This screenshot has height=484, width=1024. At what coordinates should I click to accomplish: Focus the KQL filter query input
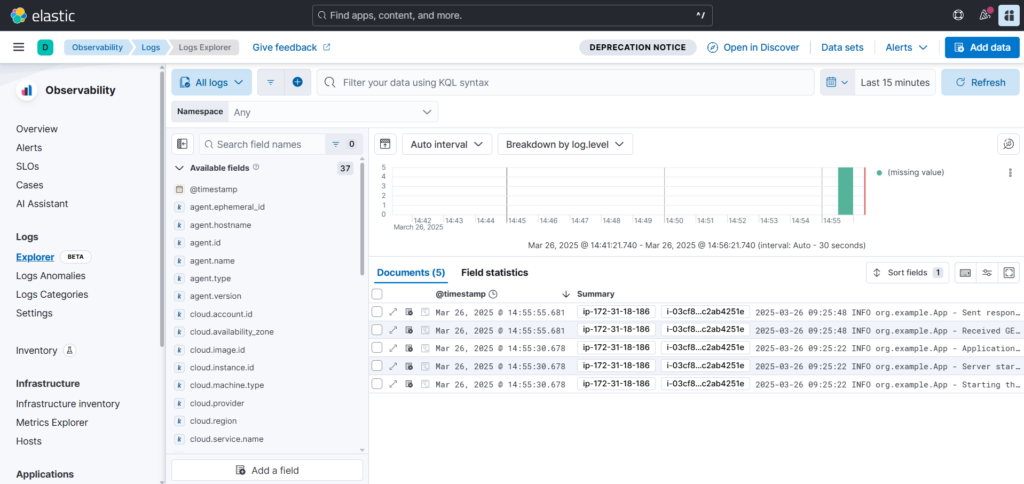[x=566, y=82]
